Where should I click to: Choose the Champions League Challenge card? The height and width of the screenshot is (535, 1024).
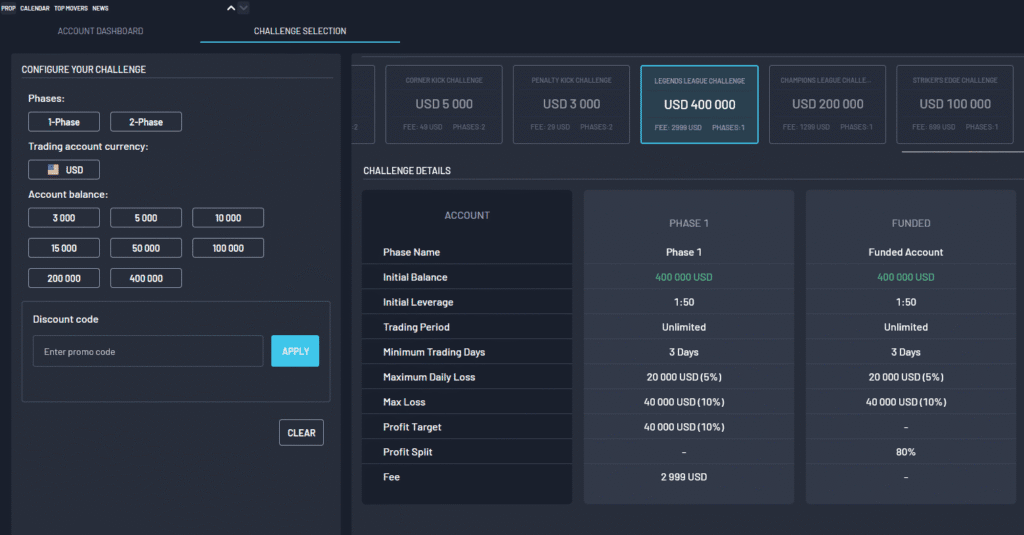(x=827, y=105)
